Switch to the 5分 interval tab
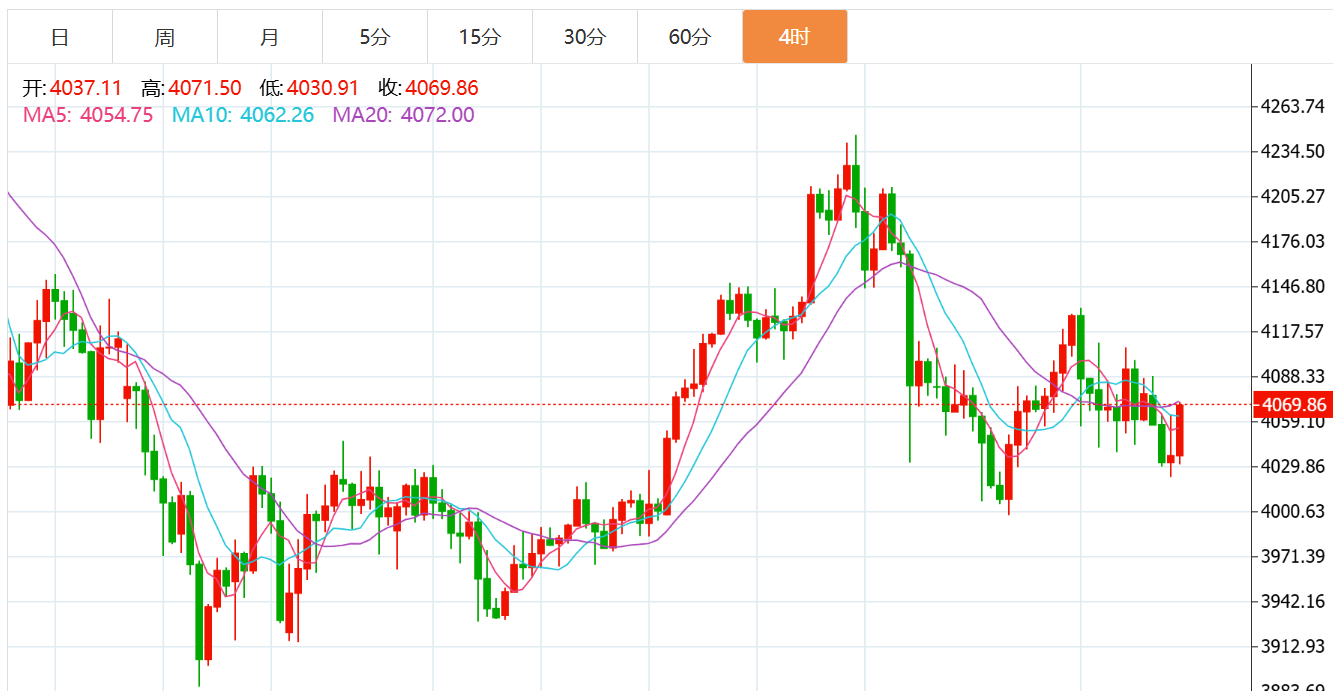The image size is (1333, 691). 375,38
